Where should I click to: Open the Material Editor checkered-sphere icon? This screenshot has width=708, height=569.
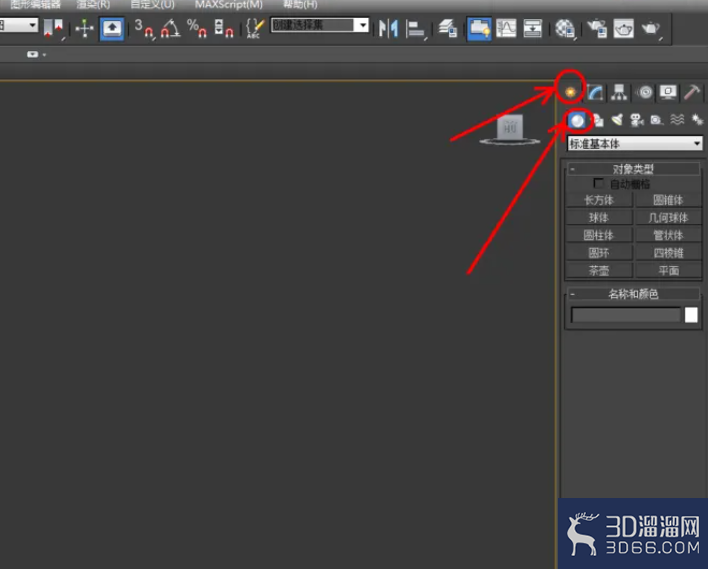[564, 29]
